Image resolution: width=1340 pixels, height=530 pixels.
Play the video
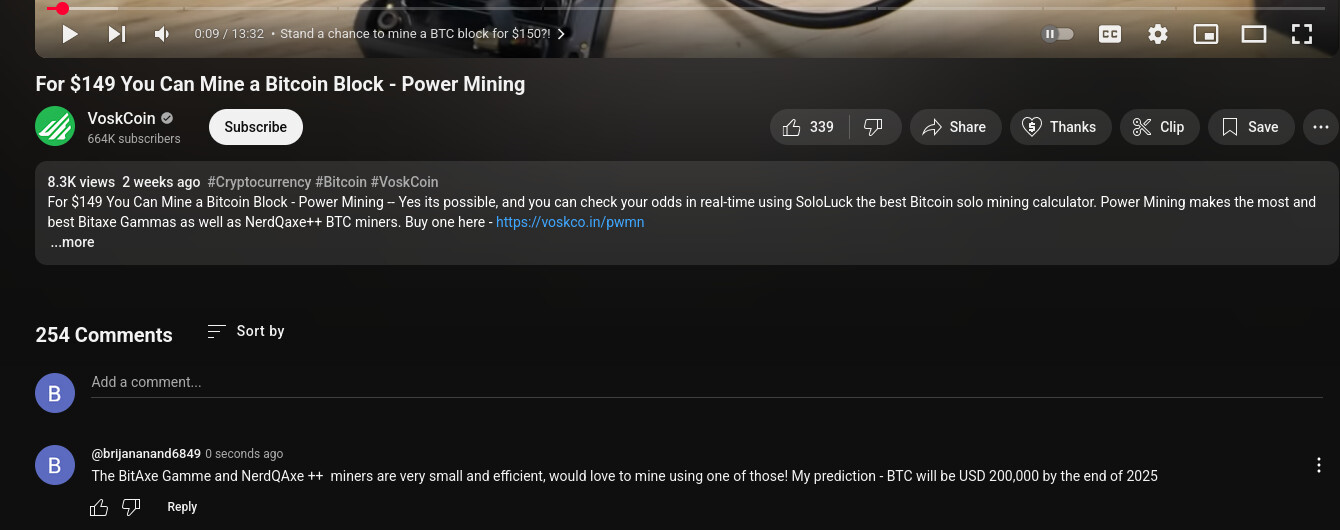[69, 34]
